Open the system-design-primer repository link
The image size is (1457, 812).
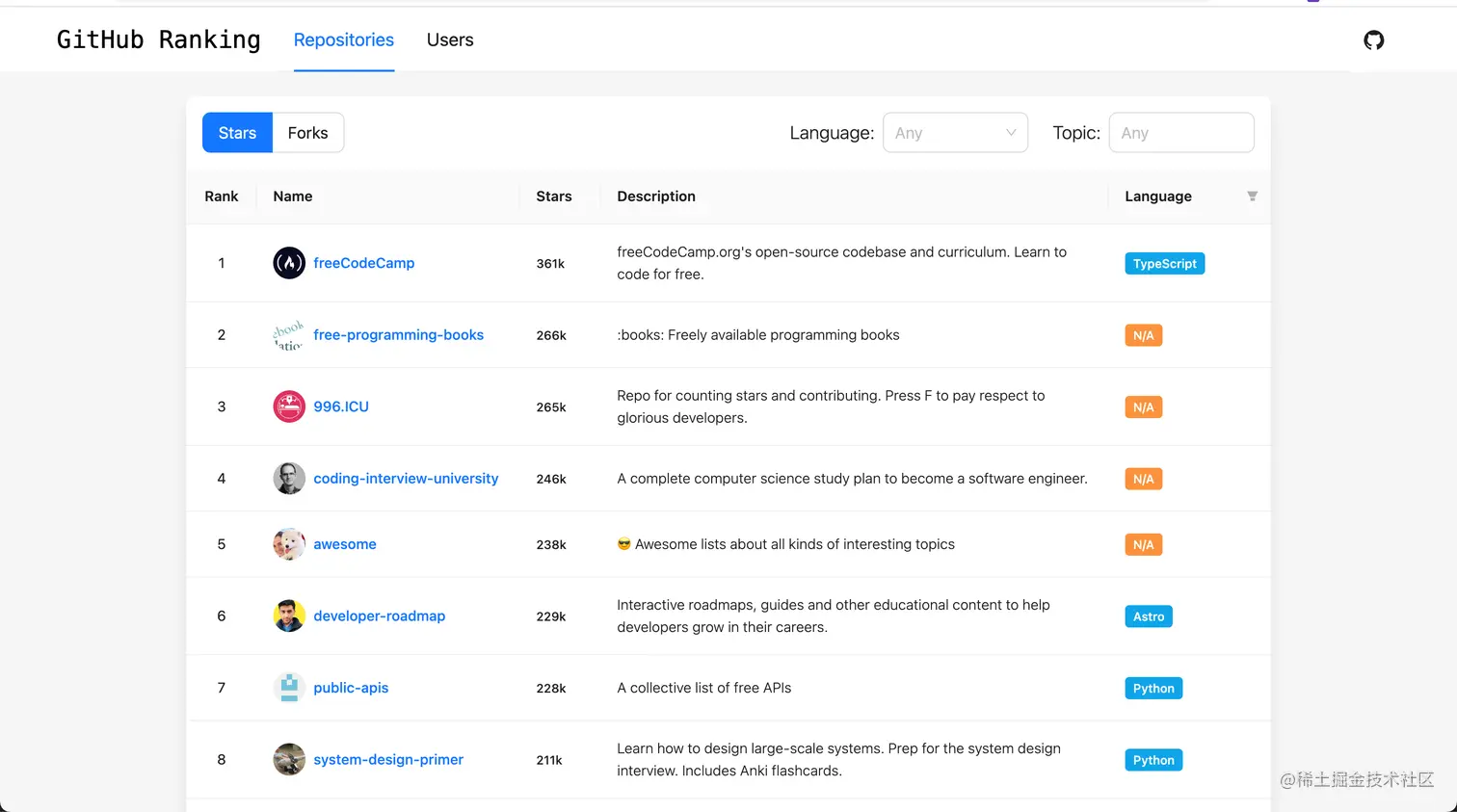coord(388,760)
